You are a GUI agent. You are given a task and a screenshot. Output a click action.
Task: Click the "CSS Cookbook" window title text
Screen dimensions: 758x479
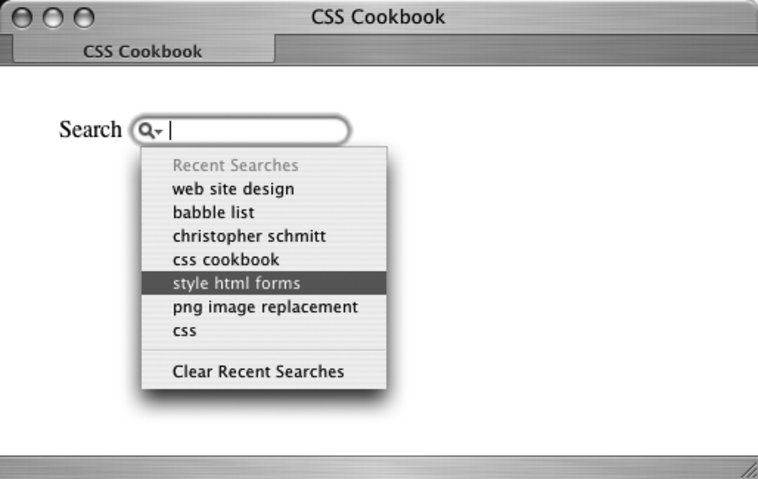pos(378,18)
